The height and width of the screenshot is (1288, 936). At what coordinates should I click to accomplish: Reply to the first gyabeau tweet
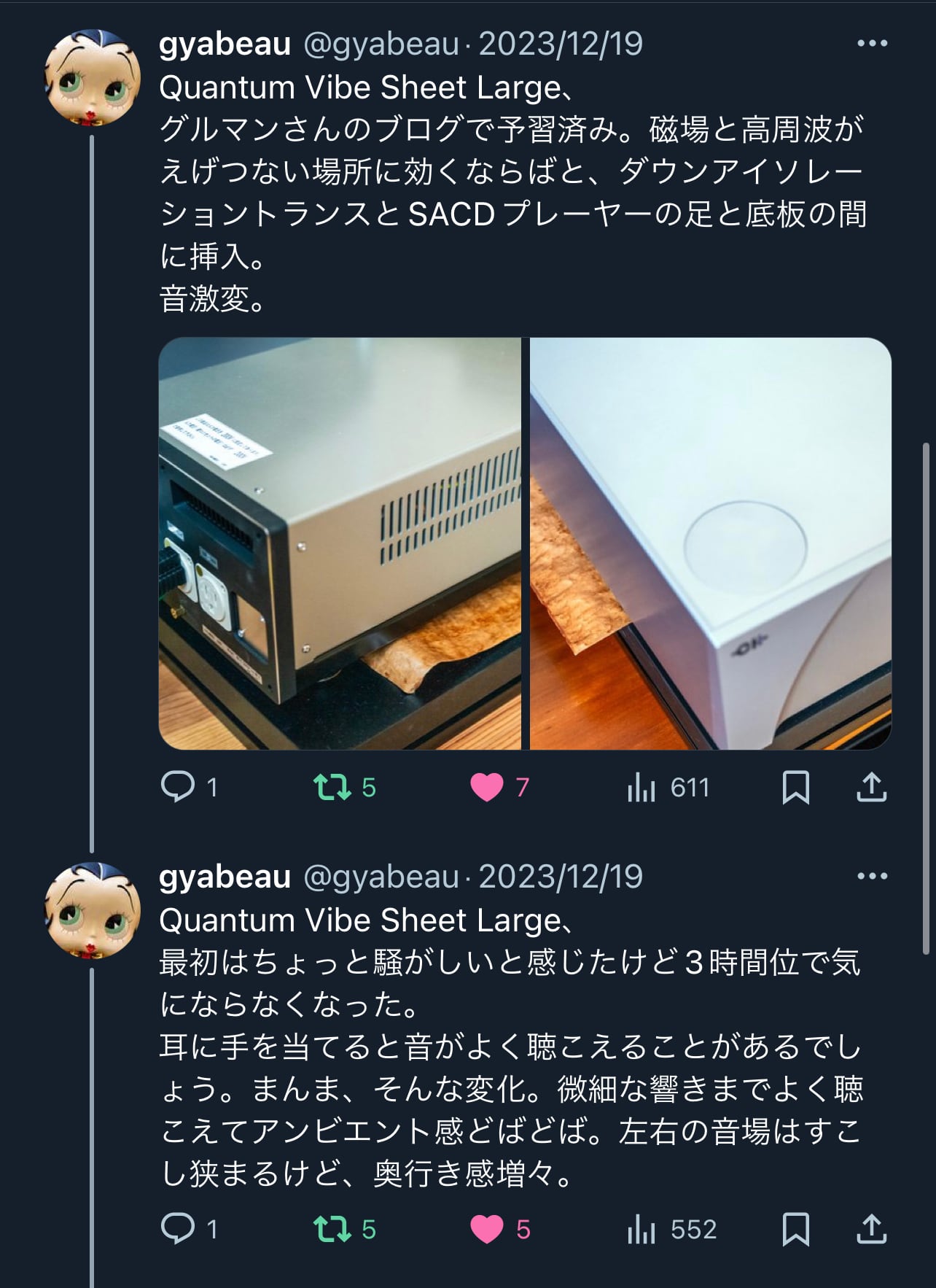(x=178, y=787)
